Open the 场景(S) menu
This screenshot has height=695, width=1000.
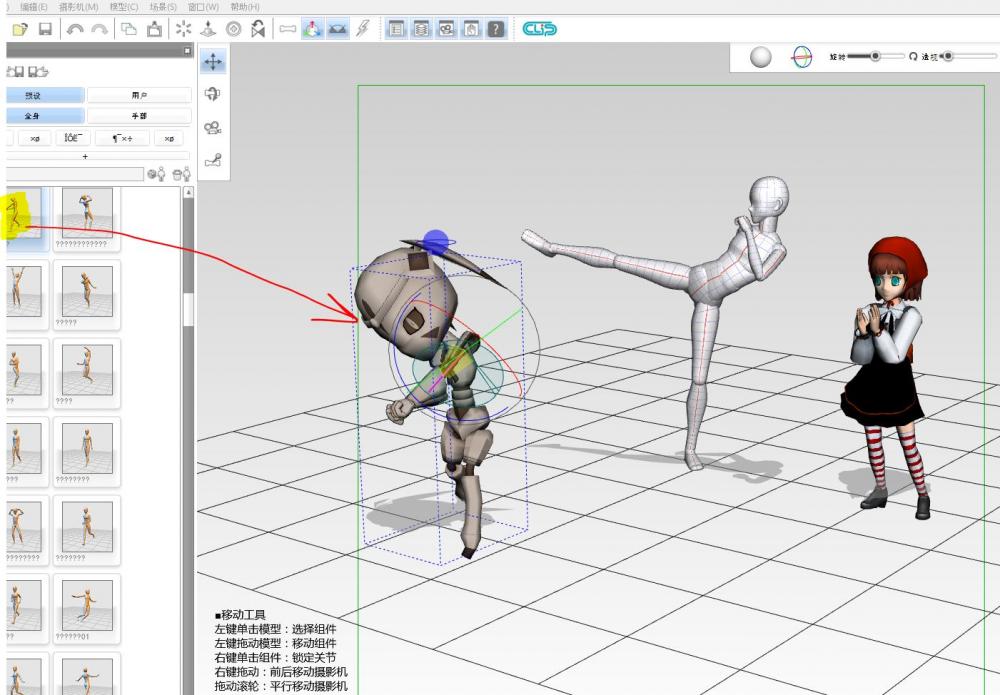[x=163, y=7]
